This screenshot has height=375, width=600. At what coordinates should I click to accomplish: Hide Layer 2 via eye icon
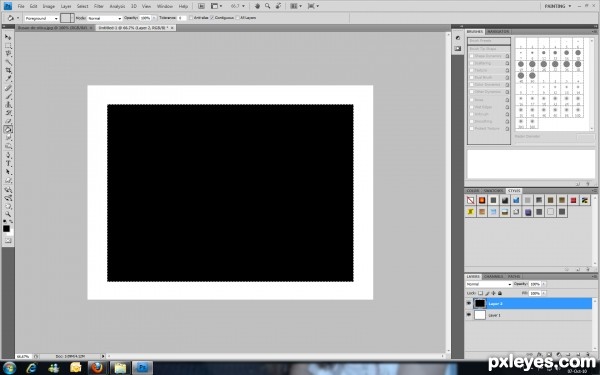469,303
